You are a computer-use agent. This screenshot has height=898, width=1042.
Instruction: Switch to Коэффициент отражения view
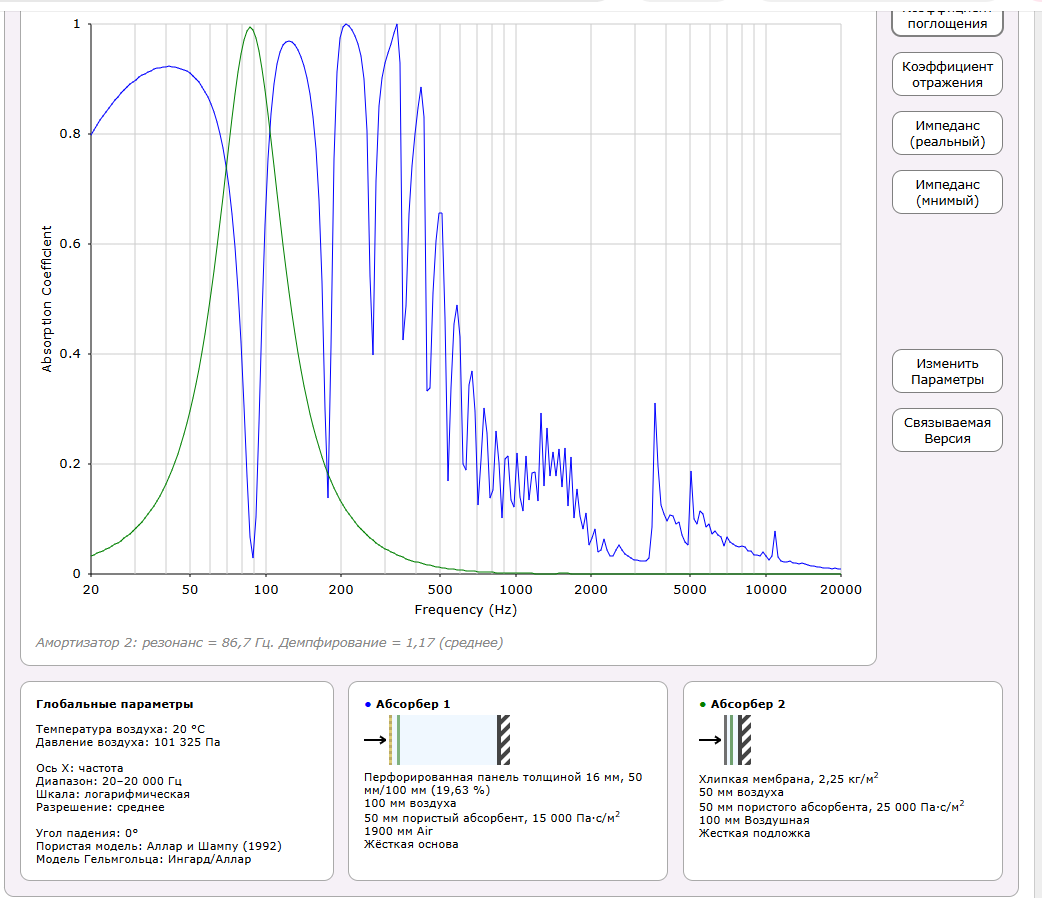[x=946, y=75]
